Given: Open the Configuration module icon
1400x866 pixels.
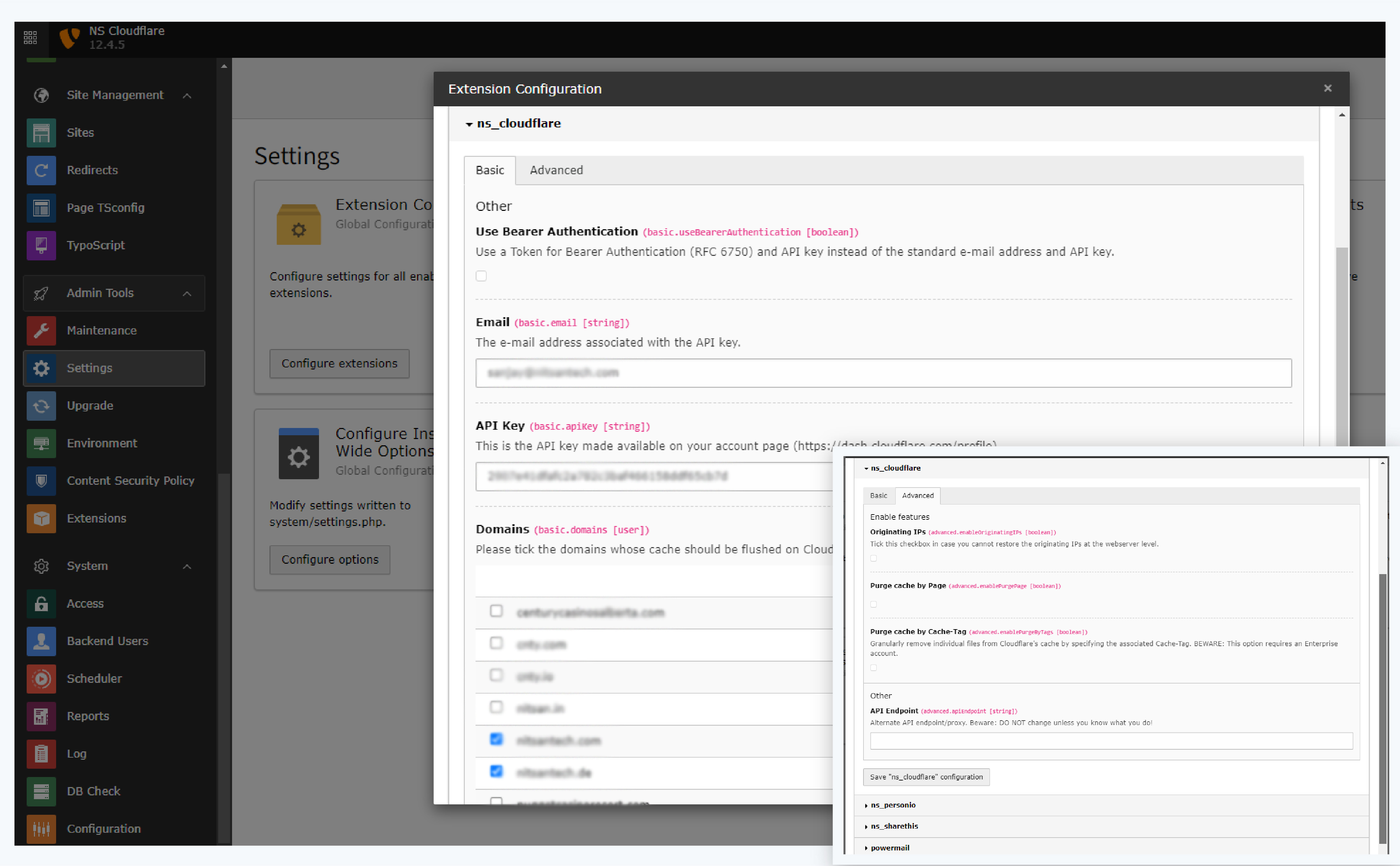Looking at the screenshot, I should coord(41,829).
